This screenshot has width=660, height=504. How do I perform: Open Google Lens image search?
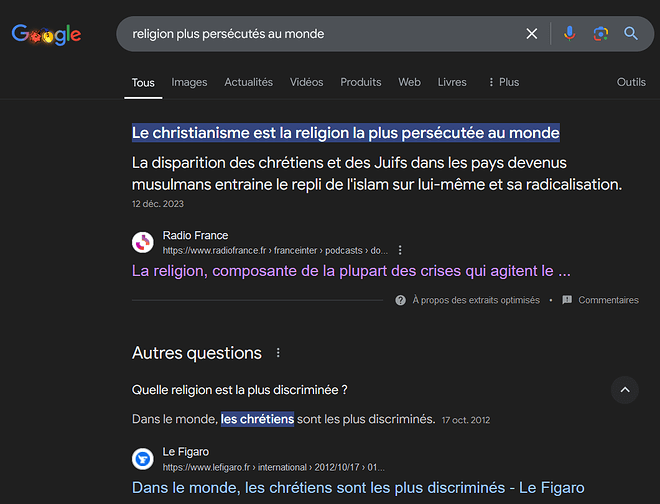[x=600, y=34]
